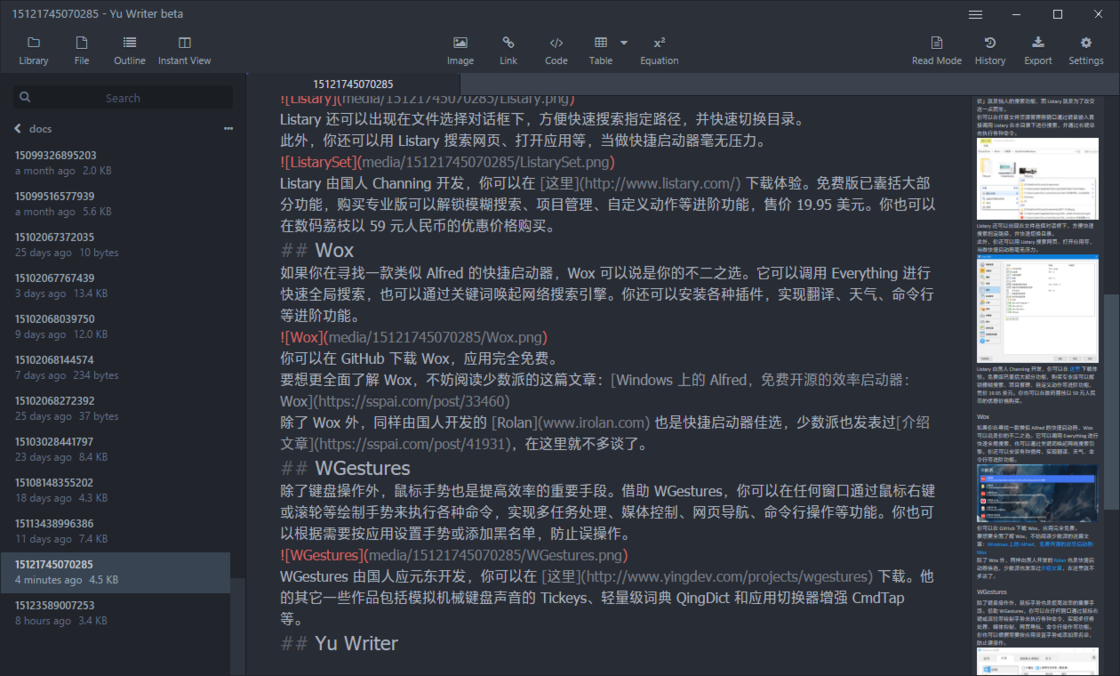Screen dimensions: 1120x676
Task: Click the sspai.com/post/33460 link
Action: (x=411, y=402)
